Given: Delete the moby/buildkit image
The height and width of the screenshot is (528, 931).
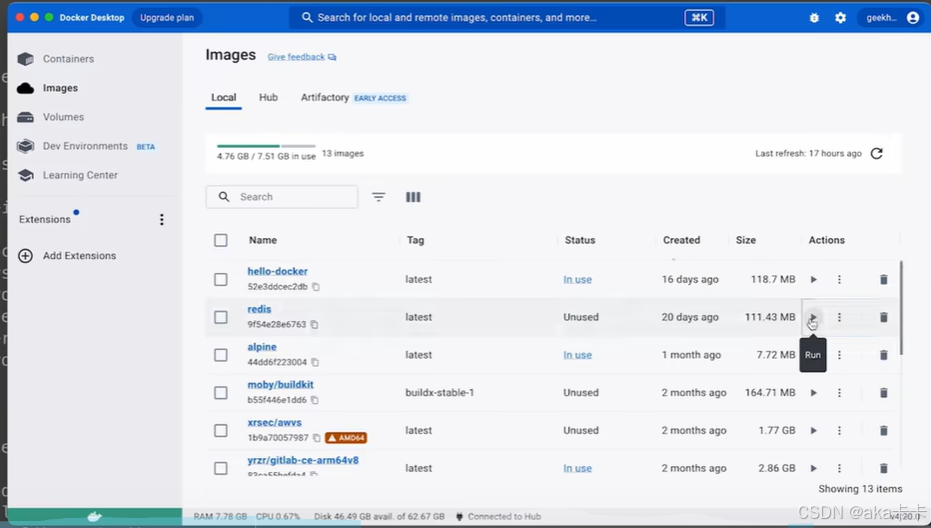Looking at the screenshot, I should click(x=884, y=393).
